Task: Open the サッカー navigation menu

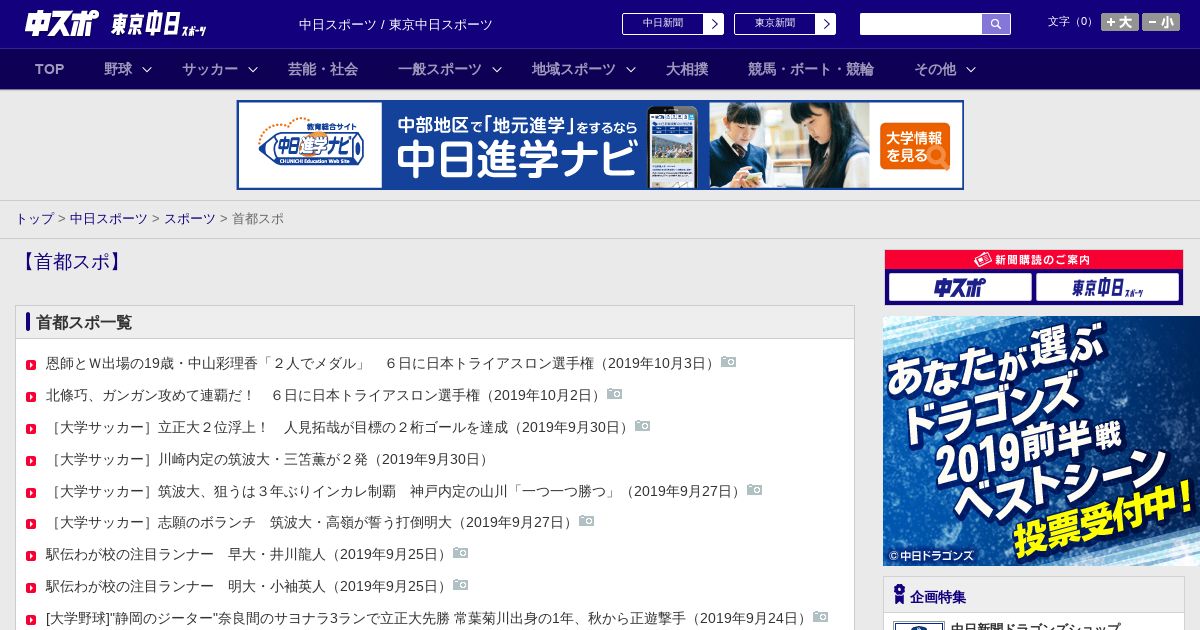Action: point(210,69)
